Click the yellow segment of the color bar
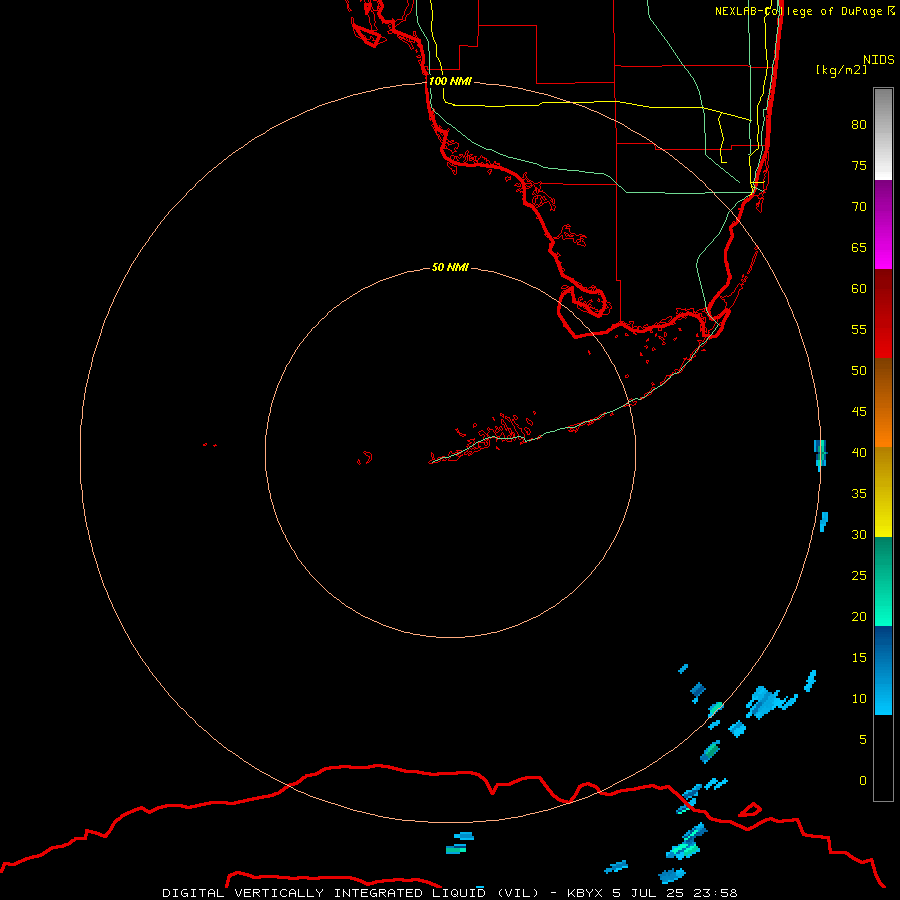This screenshot has height=900, width=900. [883, 492]
